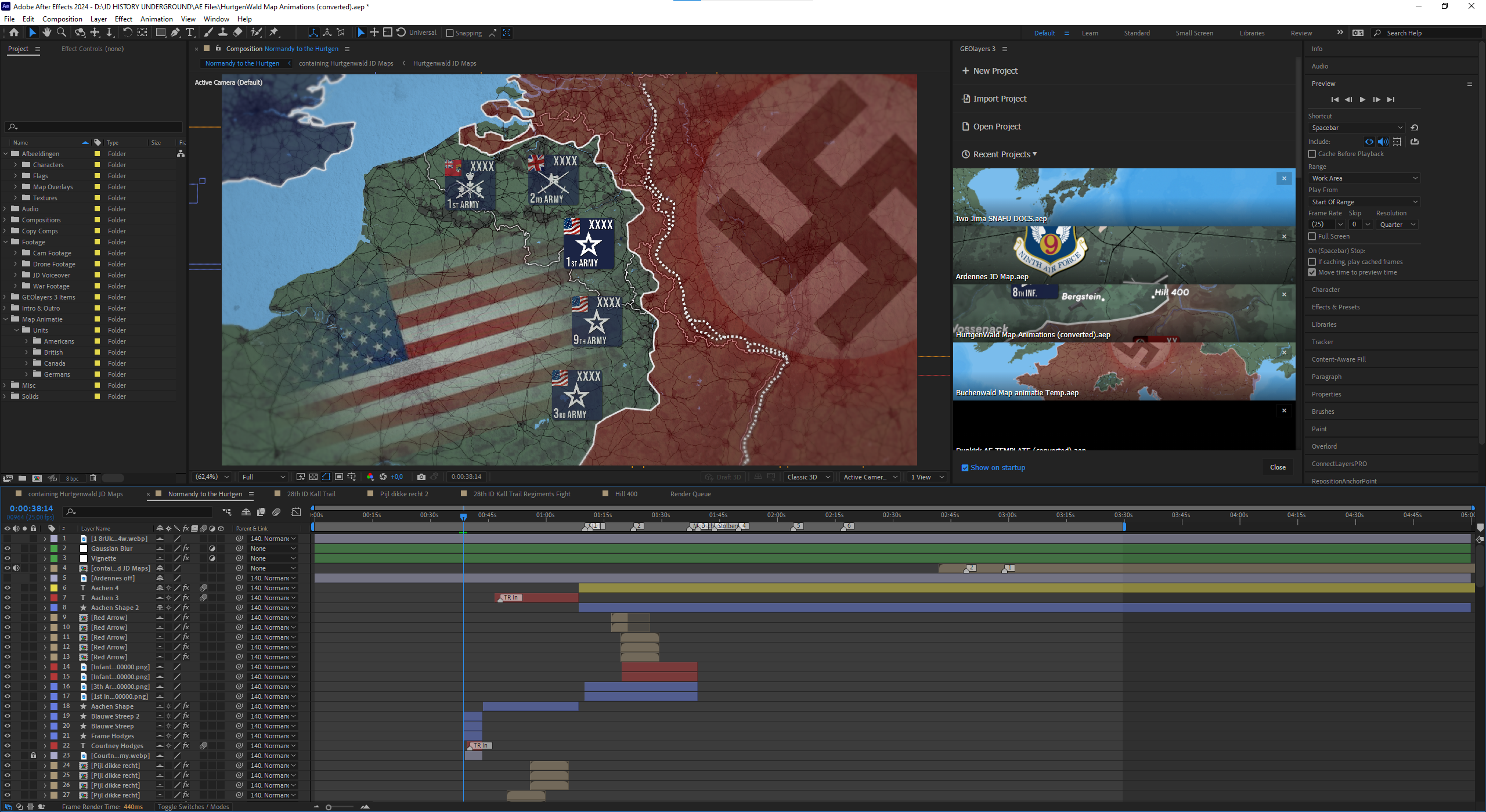Click the Home icon in the toolbar
The height and width of the screenshot is (812, 1486).
click(14, 33)
